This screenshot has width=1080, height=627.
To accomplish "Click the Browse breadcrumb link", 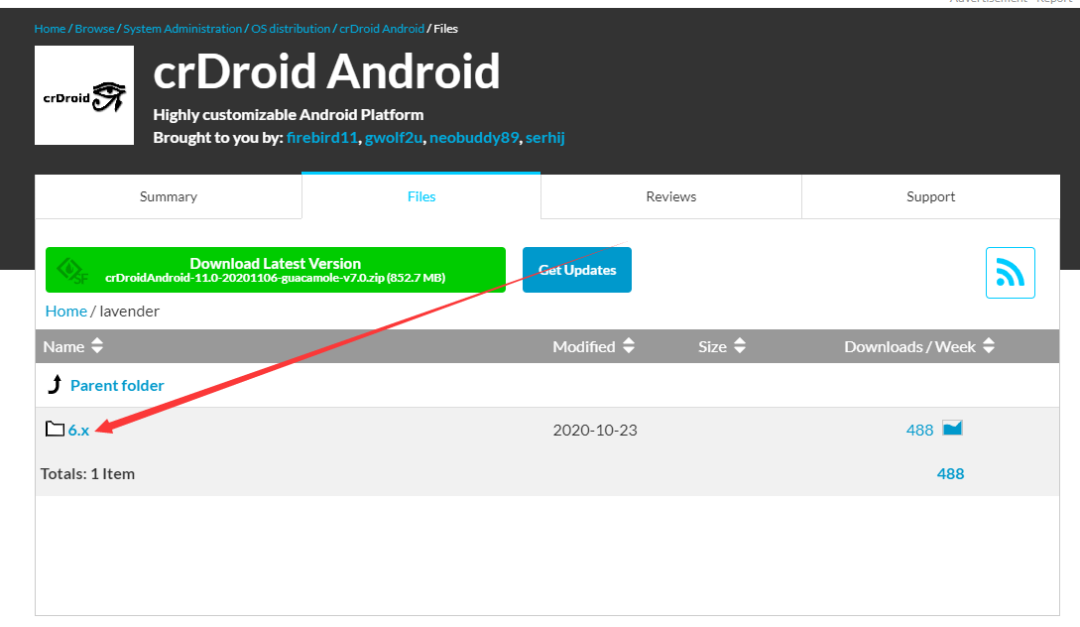I will pyautogui.click(x=94, y=28).
